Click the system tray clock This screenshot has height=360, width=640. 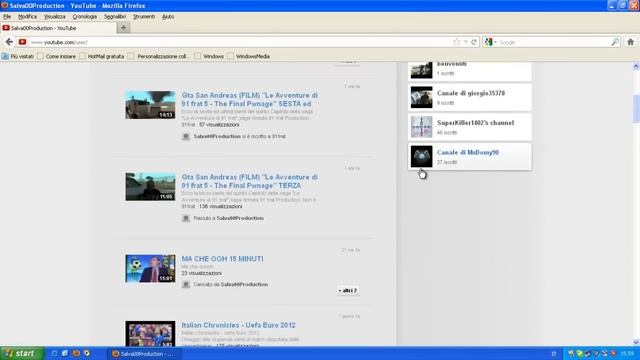627,353
